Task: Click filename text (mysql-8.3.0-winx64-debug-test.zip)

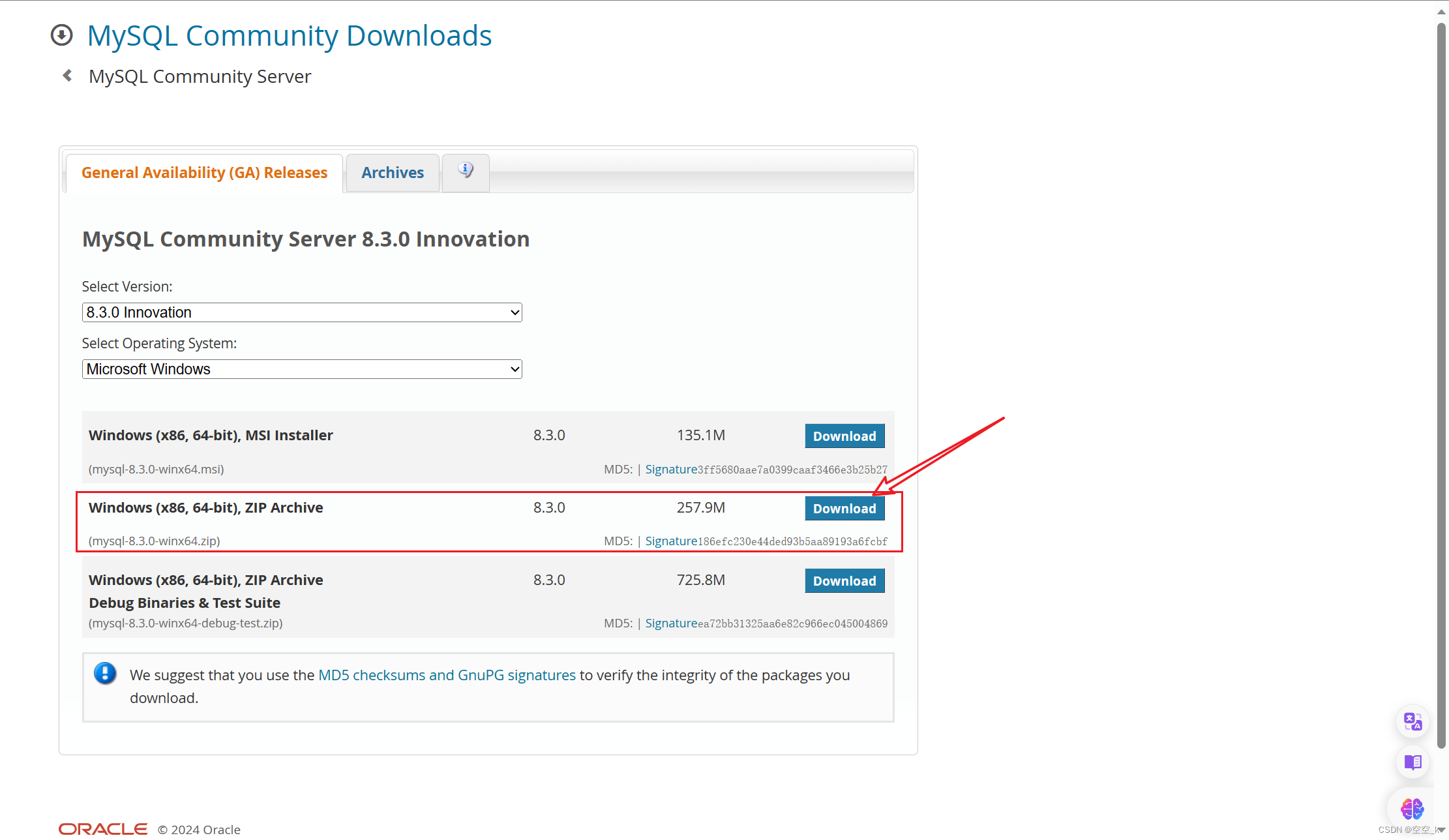Action: (x=185, y=623)
